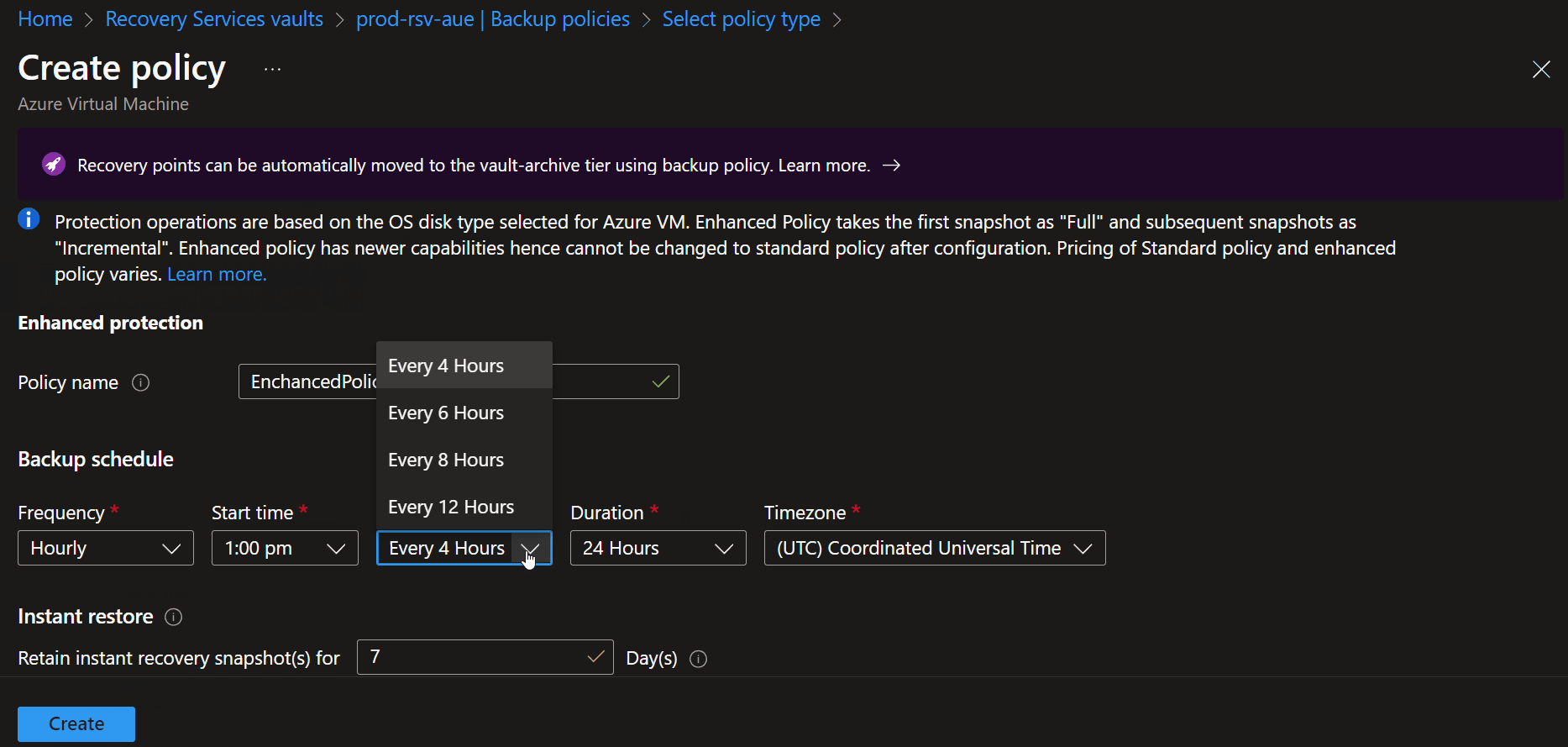
Task: Click the rocket icon in archive banner
Action: point(54,164)
